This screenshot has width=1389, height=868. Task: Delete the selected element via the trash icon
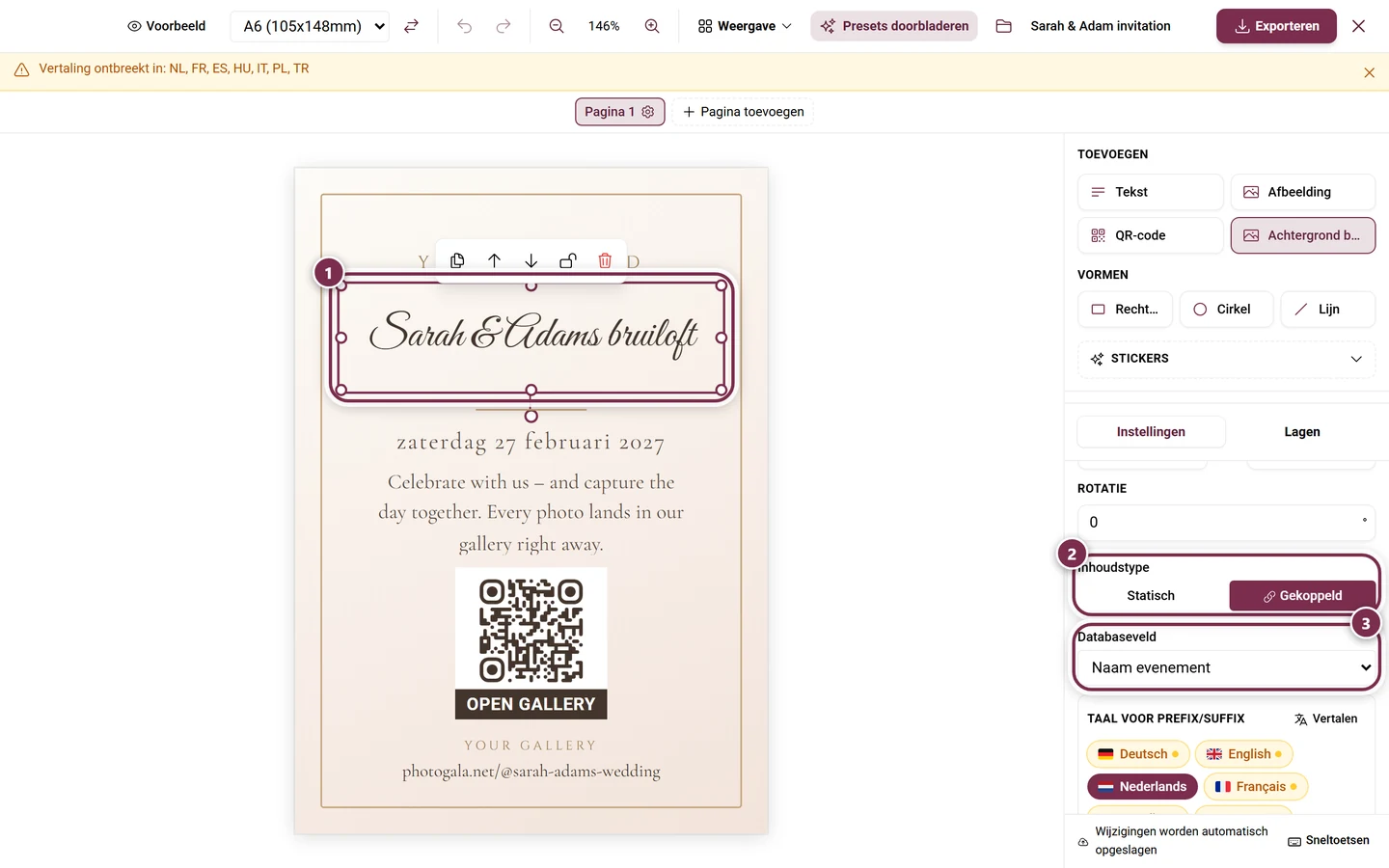click(x=605, y=260)
